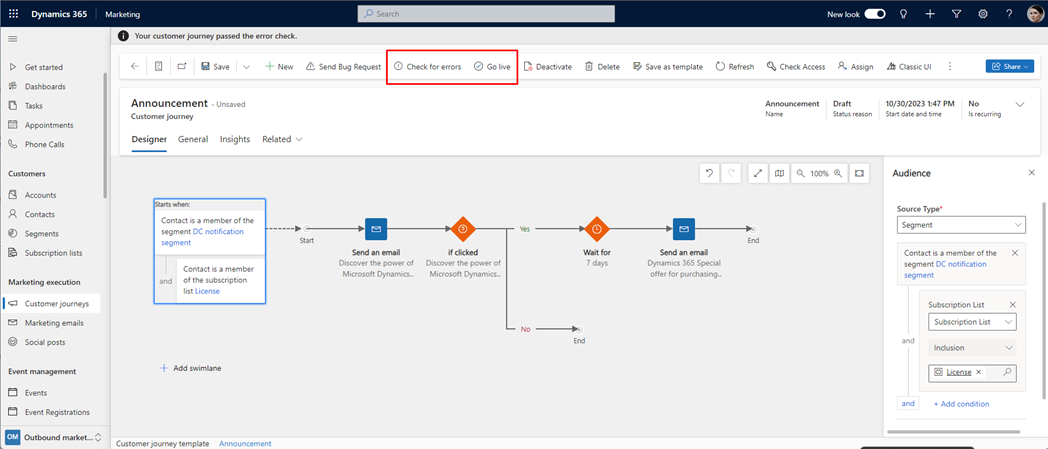Click Deactivate command
Screen dimensions: 1048x449
coord(547,66)
